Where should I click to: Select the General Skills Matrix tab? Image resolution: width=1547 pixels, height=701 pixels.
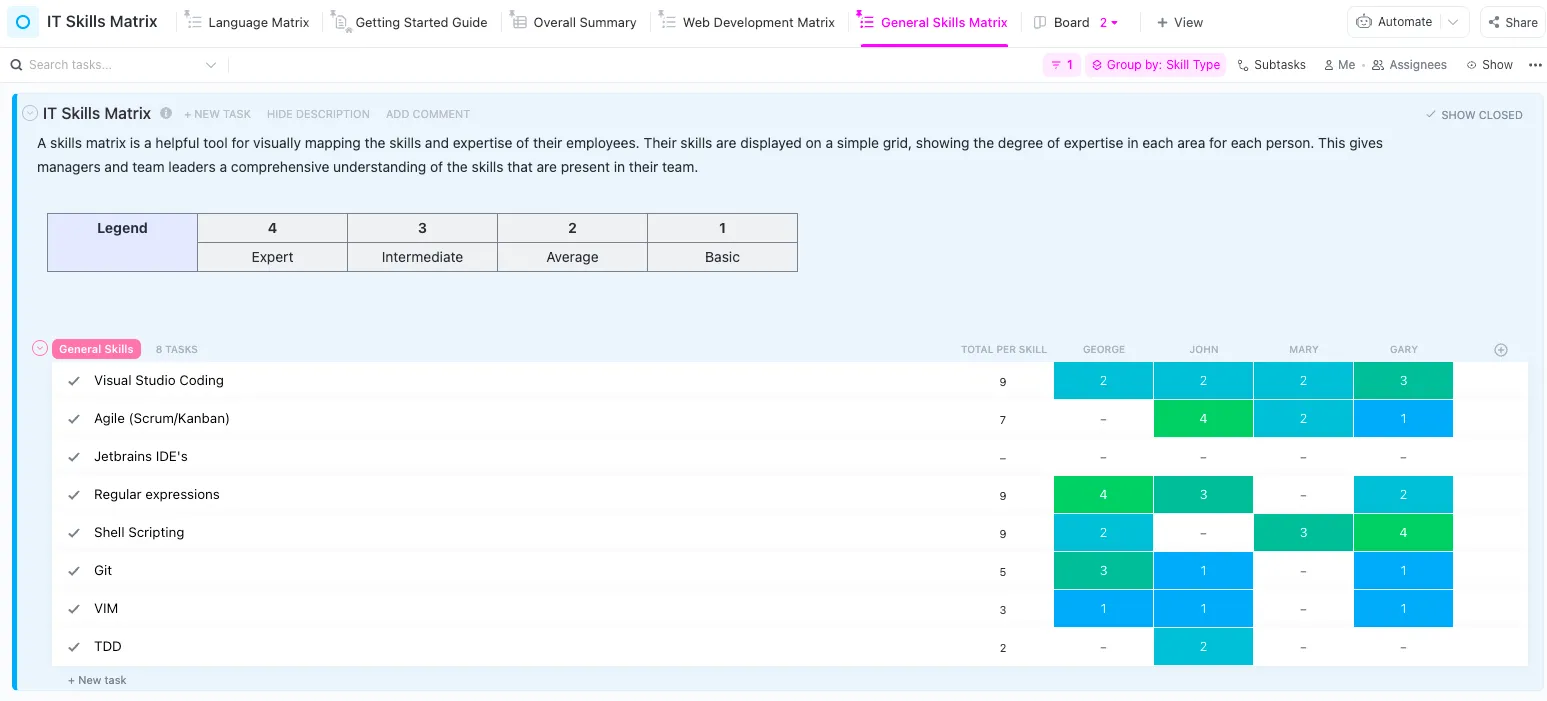[x=932, y=22]
